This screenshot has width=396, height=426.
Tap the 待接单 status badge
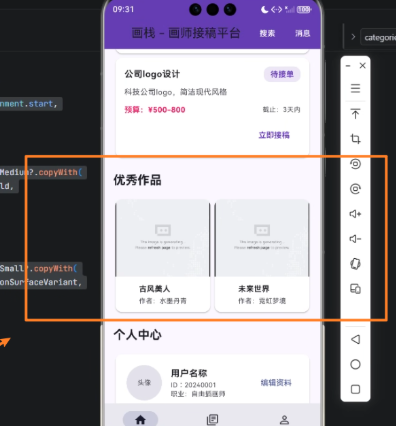282,74
